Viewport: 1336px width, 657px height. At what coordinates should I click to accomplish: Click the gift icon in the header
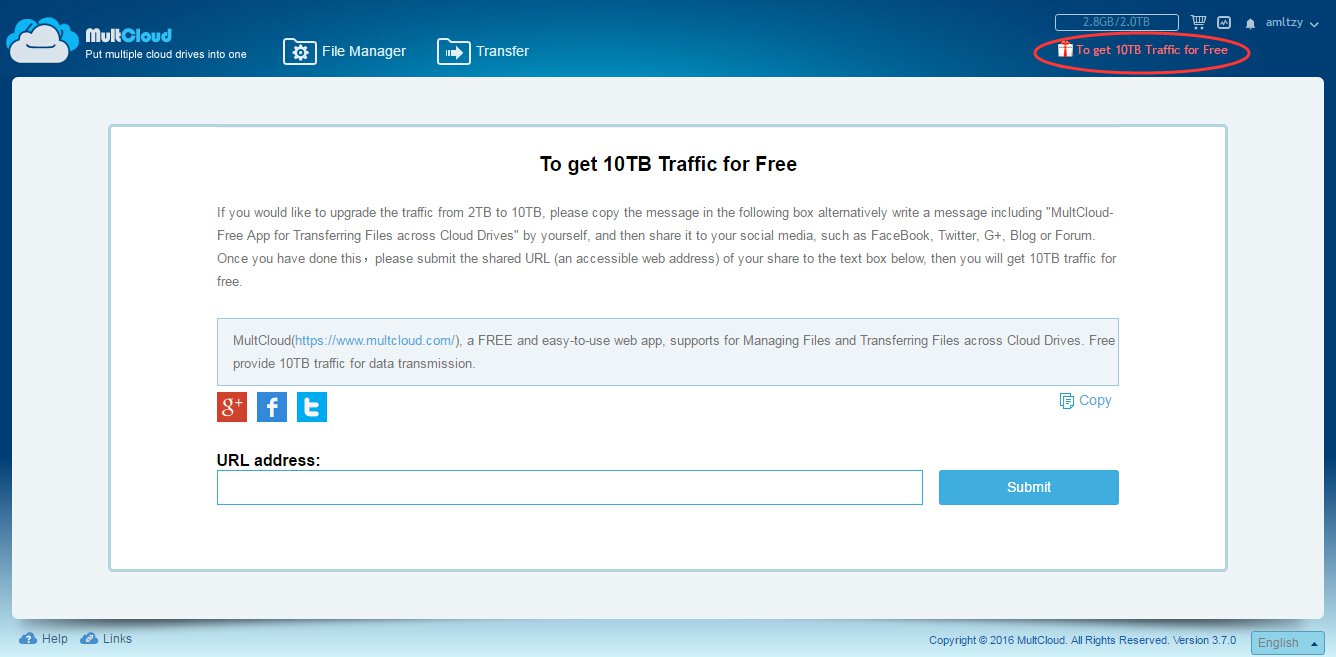(x=1066, y=49)
